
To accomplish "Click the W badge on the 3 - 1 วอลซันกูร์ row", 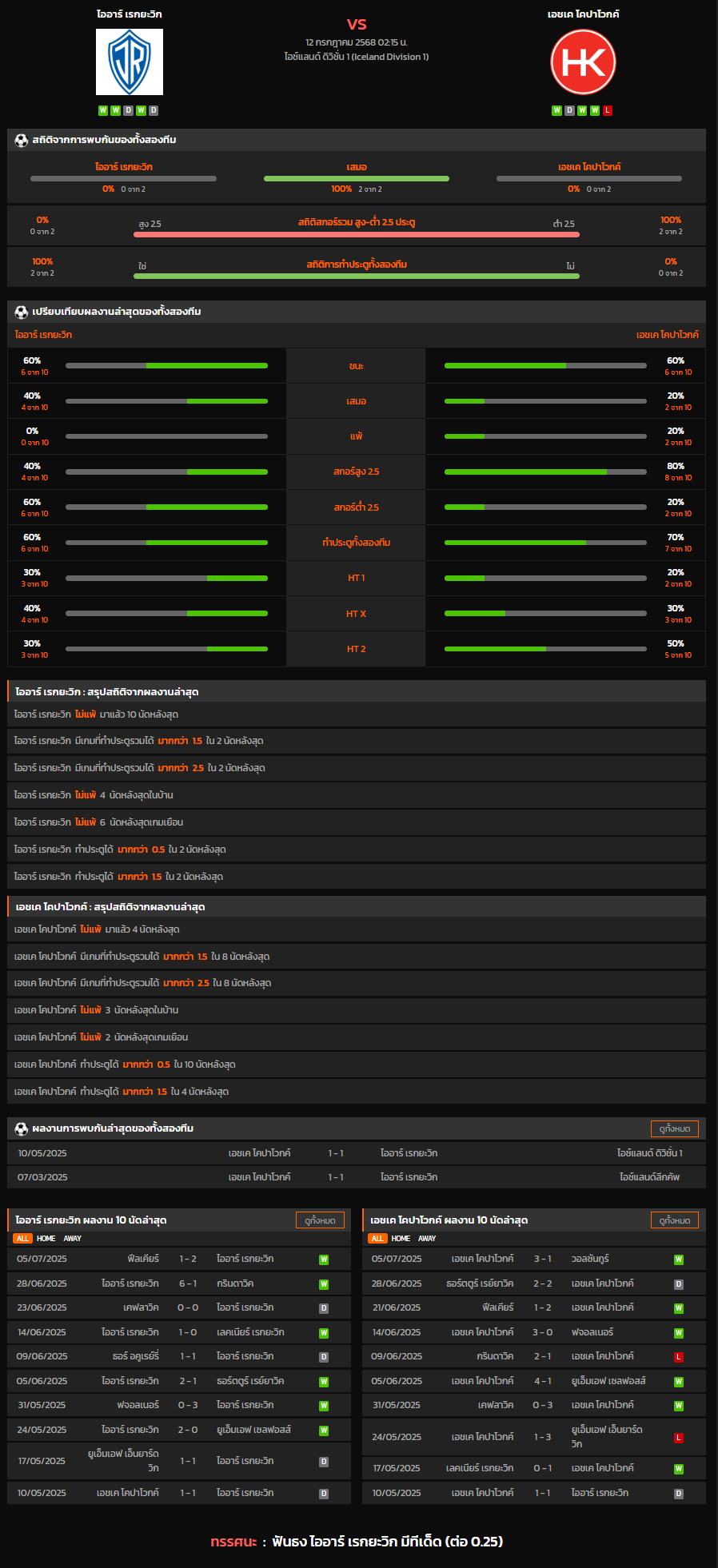I will [x=679, y=1260].
